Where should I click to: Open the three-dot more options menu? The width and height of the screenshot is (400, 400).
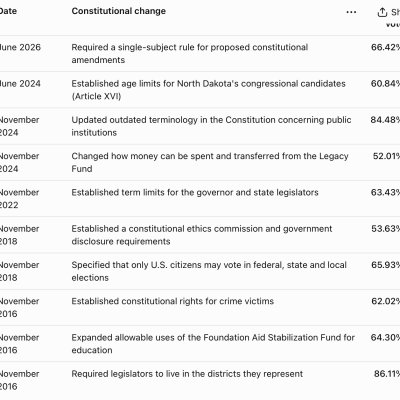click(351, 12)
